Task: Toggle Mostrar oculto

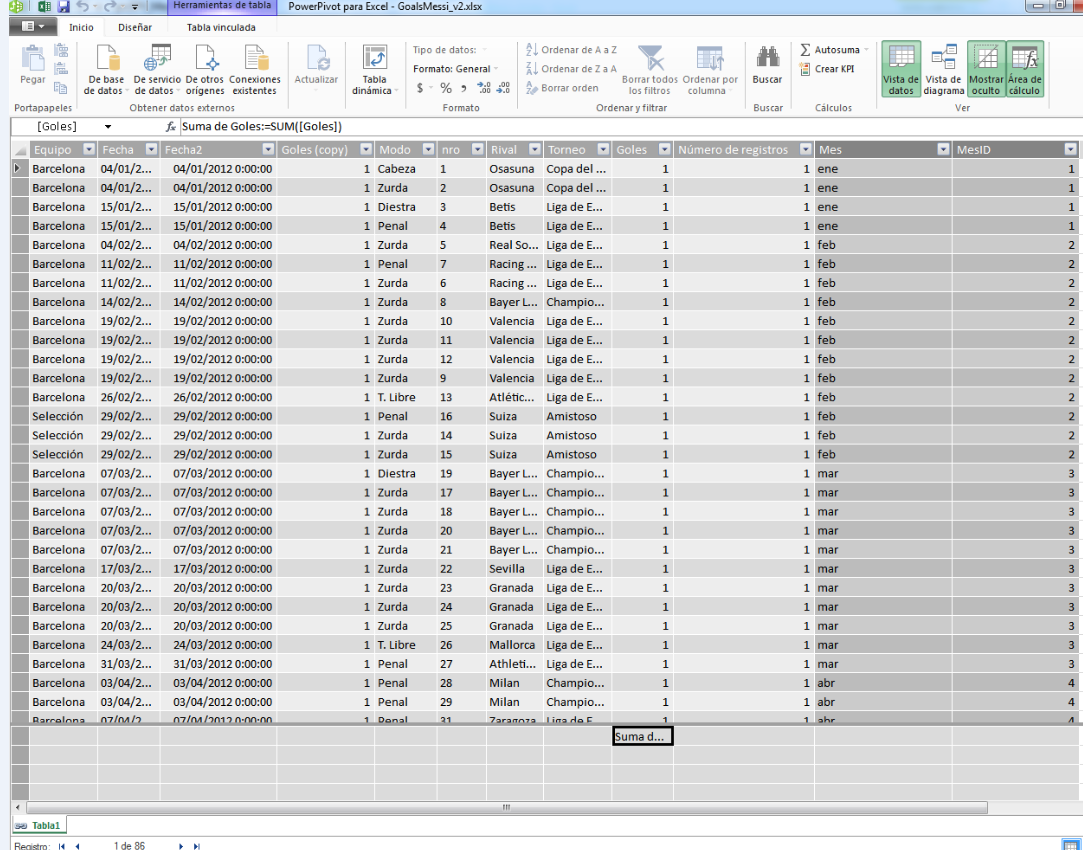Action: coord(986,70)
